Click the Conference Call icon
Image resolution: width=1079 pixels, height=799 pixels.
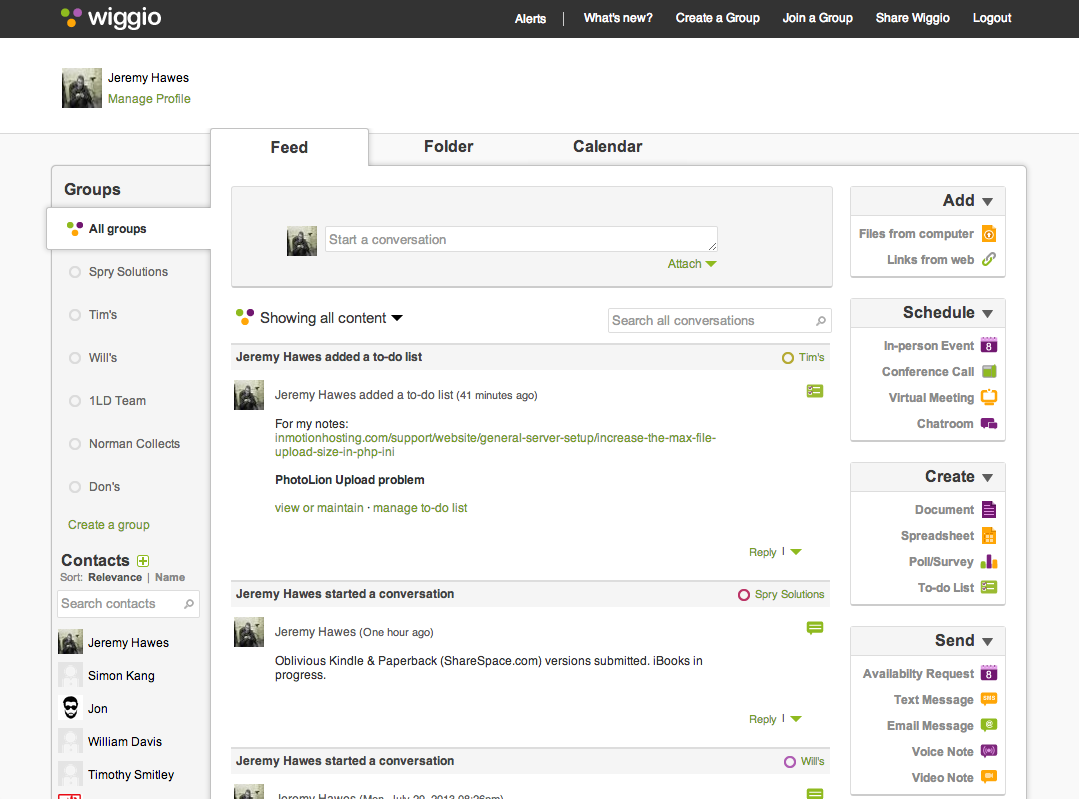[989, 372]
